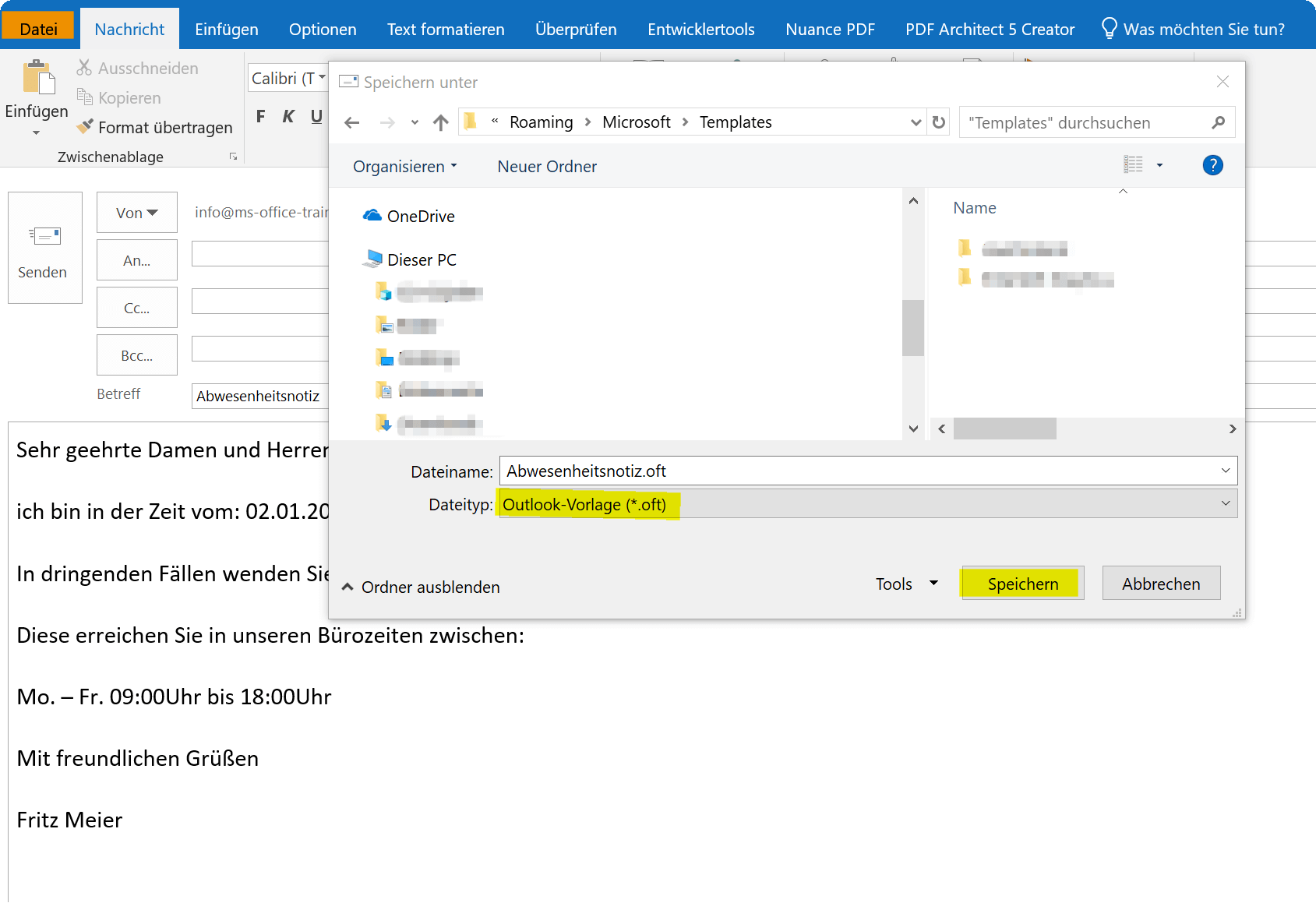This screenshot has width=1316, height=903.
Task: Toggle underline U formatting
Action: 316,117
